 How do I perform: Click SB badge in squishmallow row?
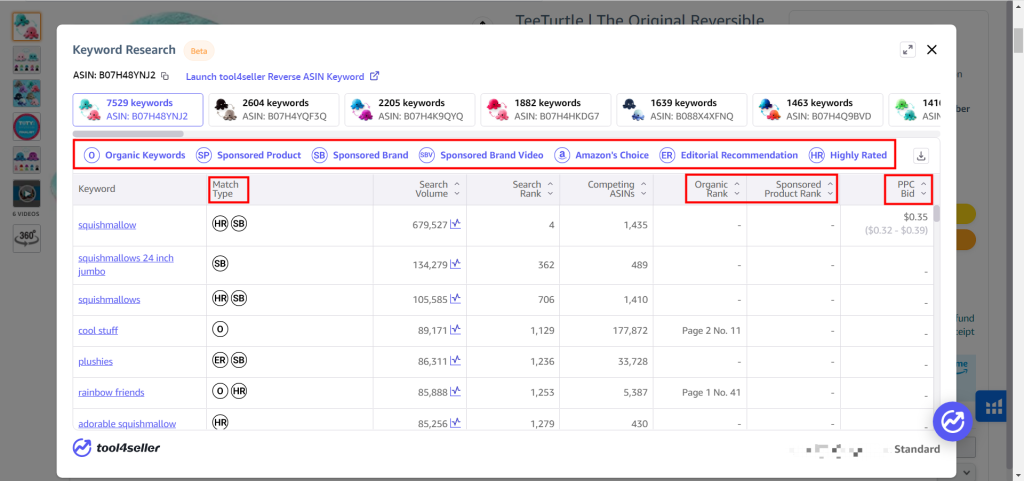tap(239, 224)
